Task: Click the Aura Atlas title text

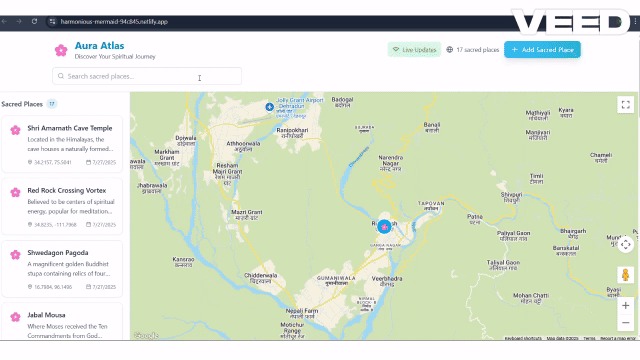Action: [100, 46]
